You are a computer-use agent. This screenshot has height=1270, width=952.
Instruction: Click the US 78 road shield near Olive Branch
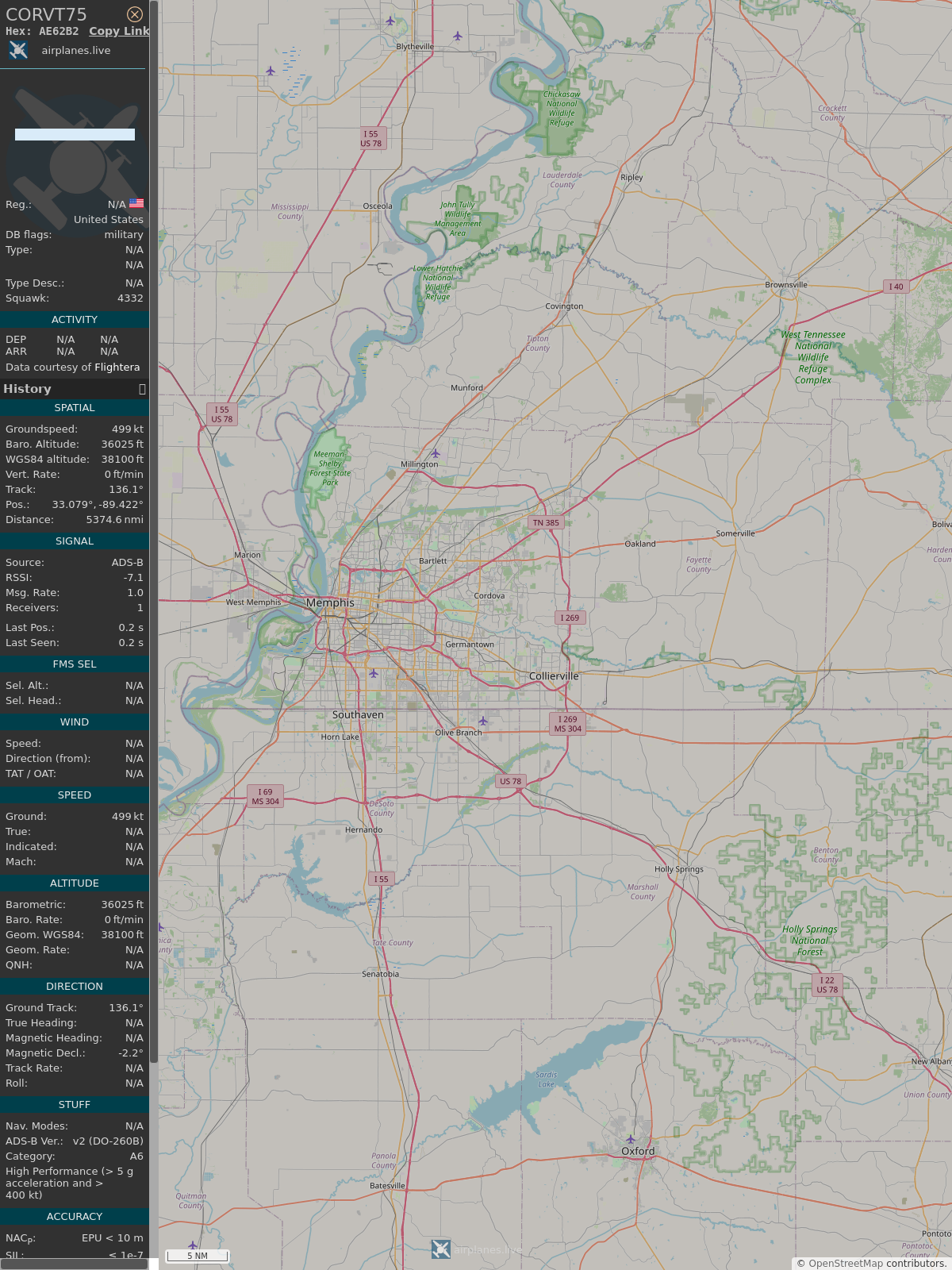click(510, 781)
